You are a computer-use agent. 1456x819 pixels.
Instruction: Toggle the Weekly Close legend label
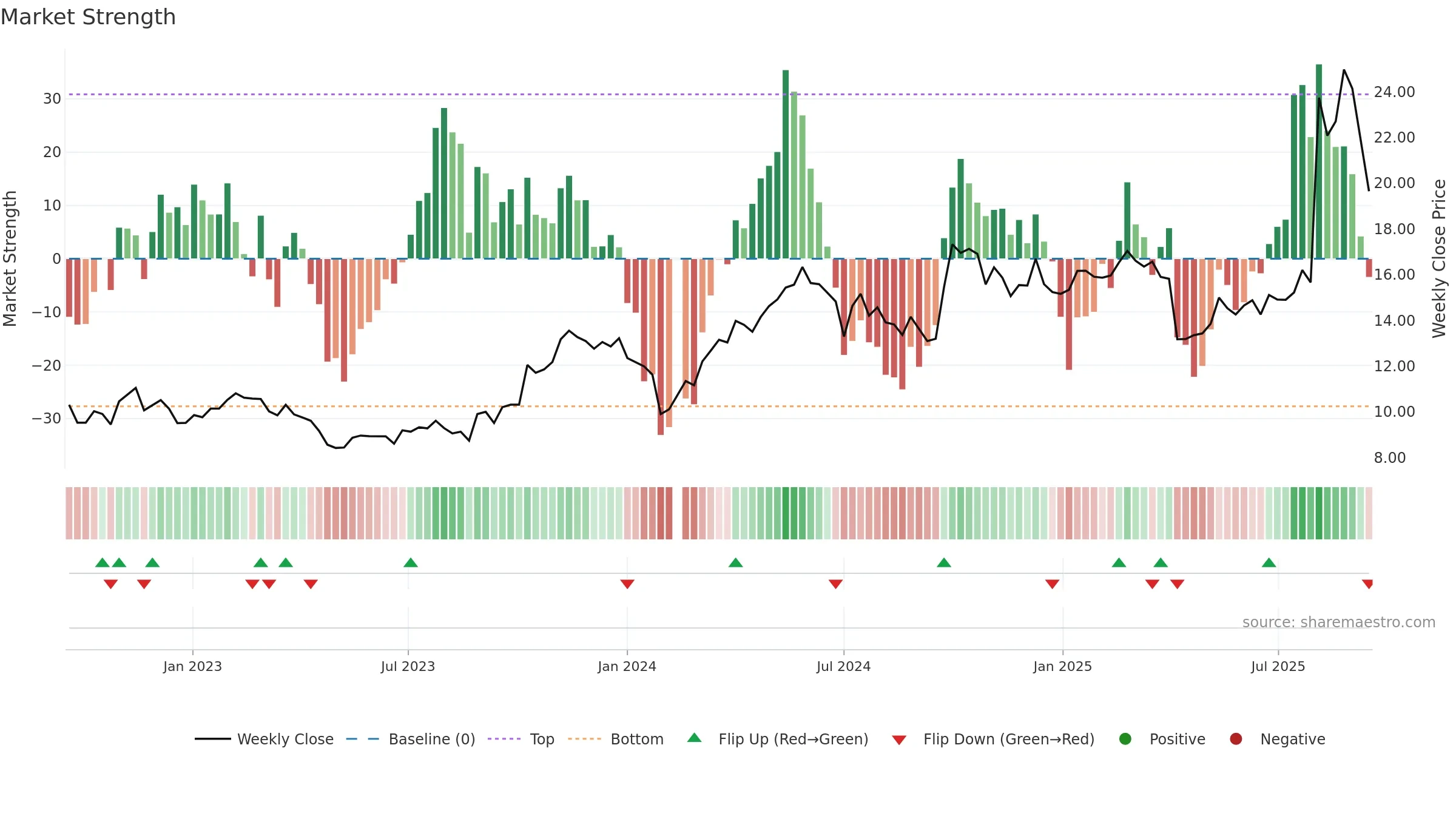coord(285,739)
